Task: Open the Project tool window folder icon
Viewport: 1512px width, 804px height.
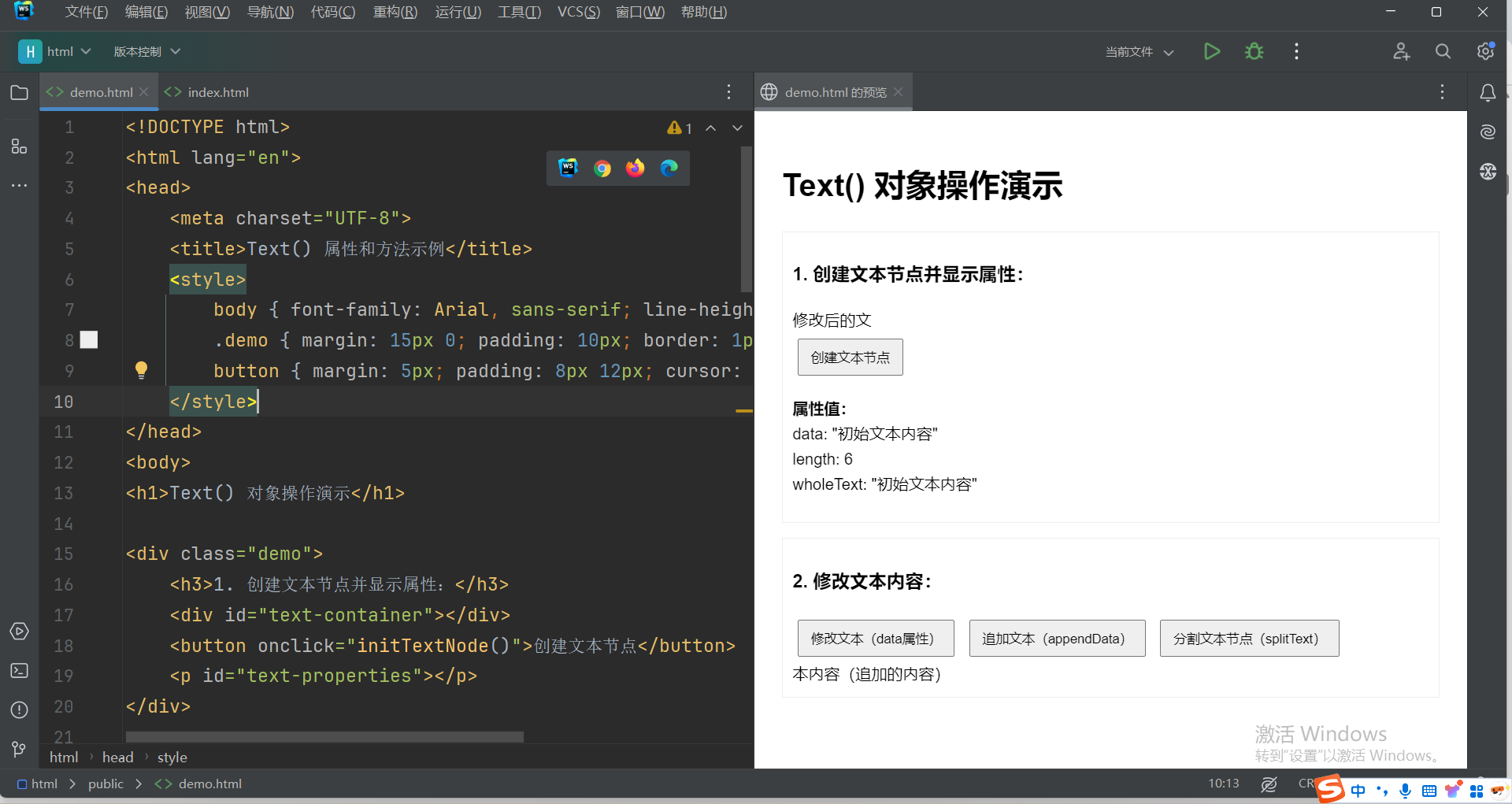Action: pyautogui.click(x=19, y=92)
